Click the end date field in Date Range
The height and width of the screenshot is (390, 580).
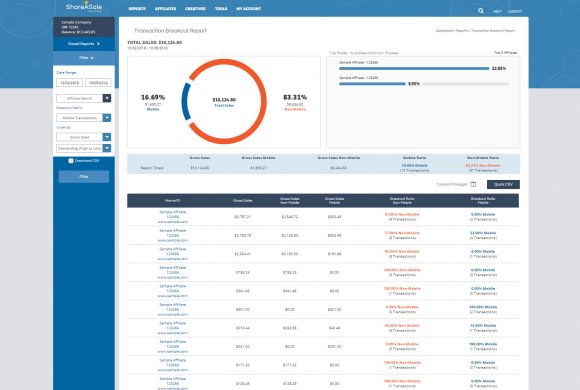click(98, 83)
